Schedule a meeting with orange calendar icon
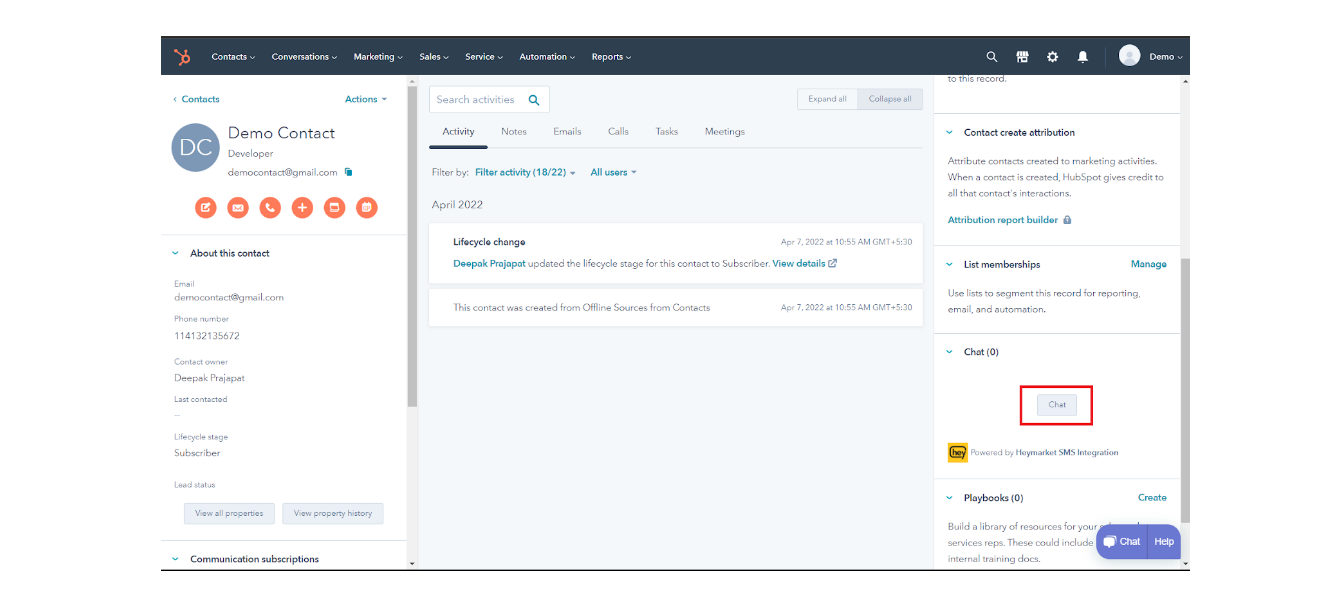 click(x=367, y=208)
